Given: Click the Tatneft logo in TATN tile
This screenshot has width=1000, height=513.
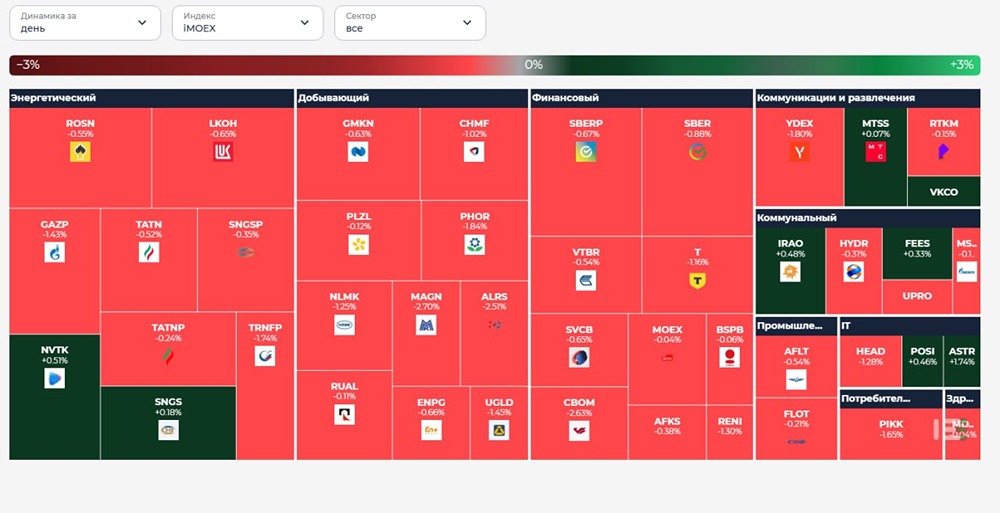Looking at the screenshot, I should [149, 252].
